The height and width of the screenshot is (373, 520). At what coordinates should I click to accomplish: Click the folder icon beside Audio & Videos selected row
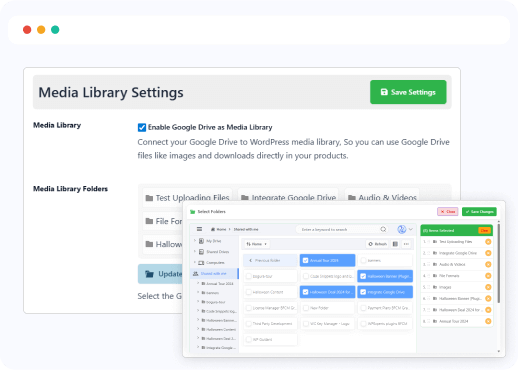click(436, 265)
